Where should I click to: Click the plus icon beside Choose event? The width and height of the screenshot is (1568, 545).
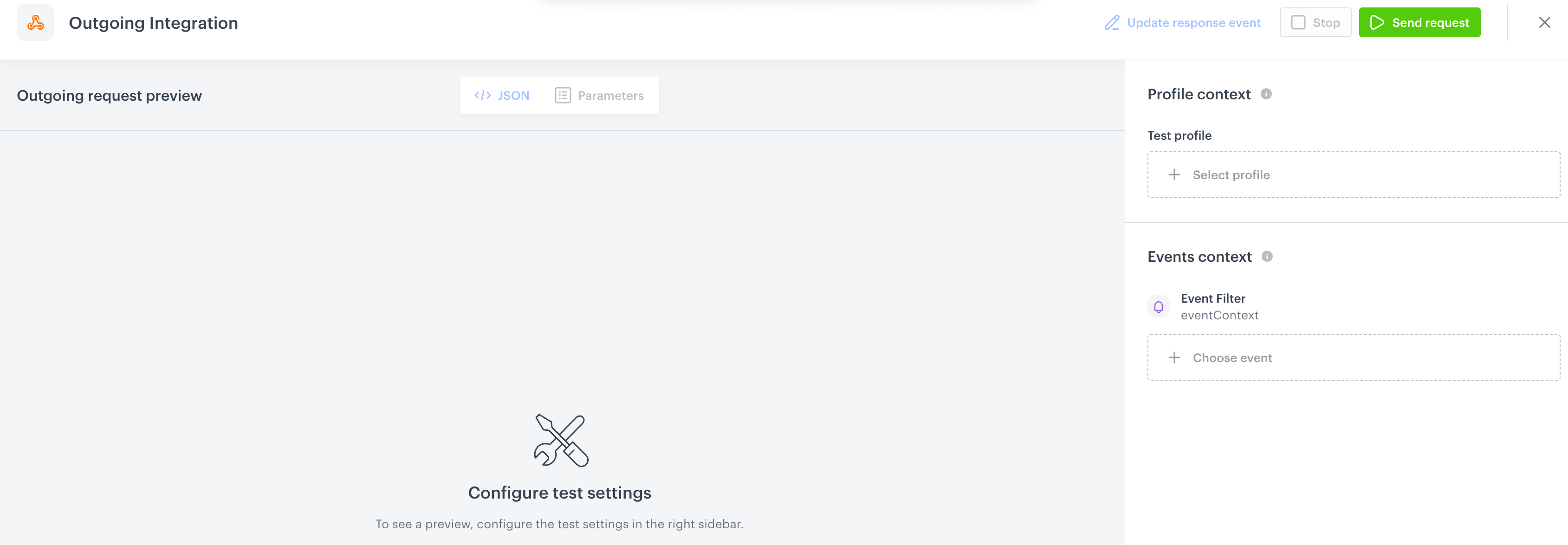point(1173,357)
